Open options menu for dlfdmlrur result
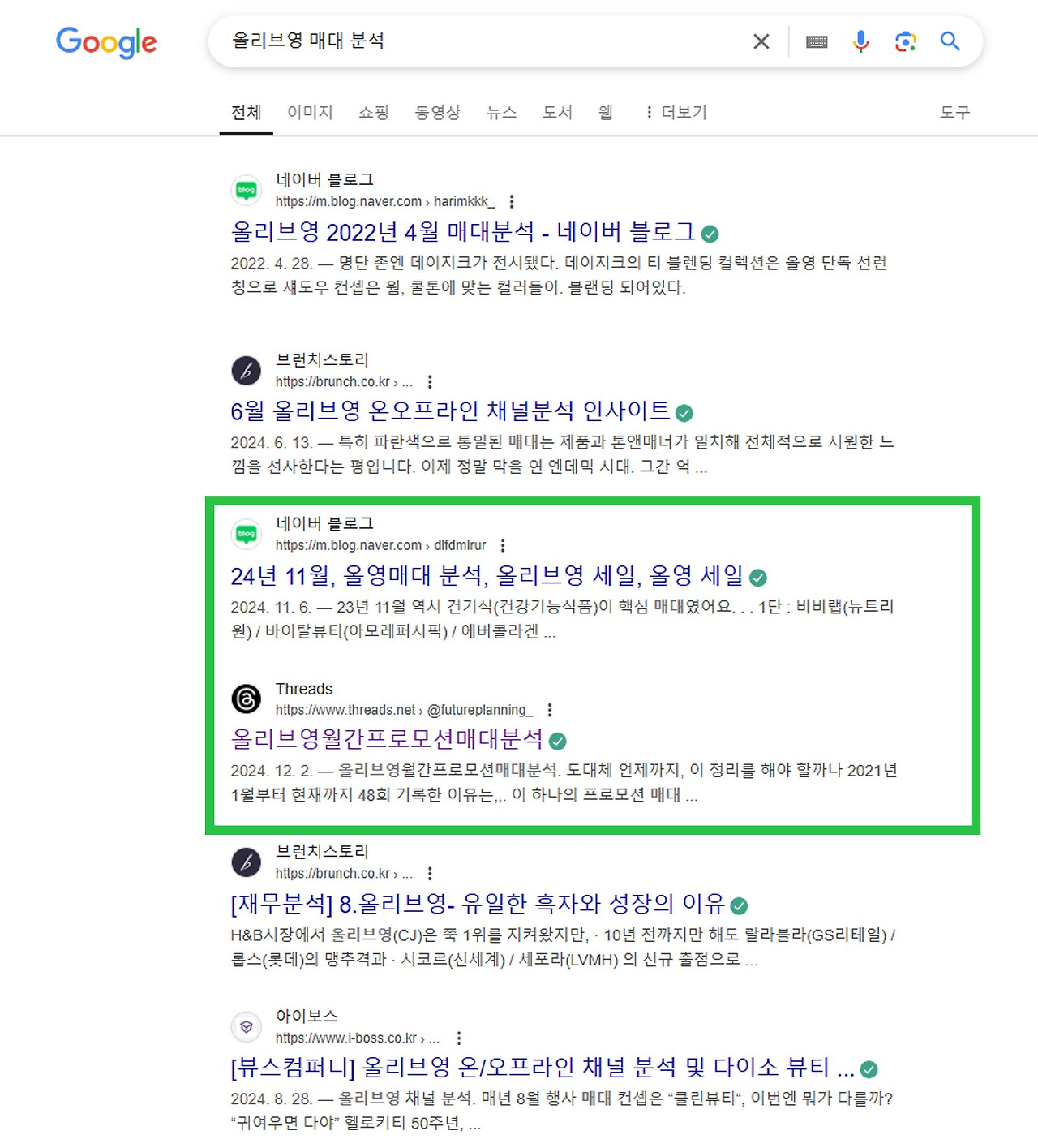This screenshot has height=1148, width=1038. [503, 545]
